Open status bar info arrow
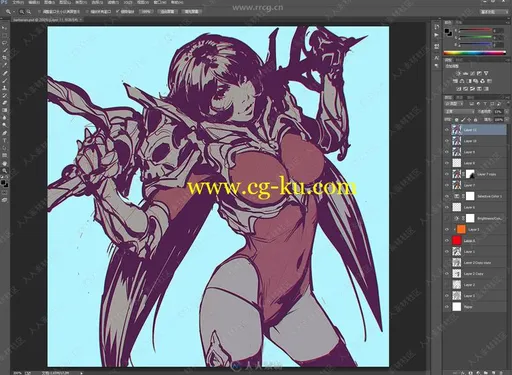Screen dimensions: 512x375 coord(81,373)
